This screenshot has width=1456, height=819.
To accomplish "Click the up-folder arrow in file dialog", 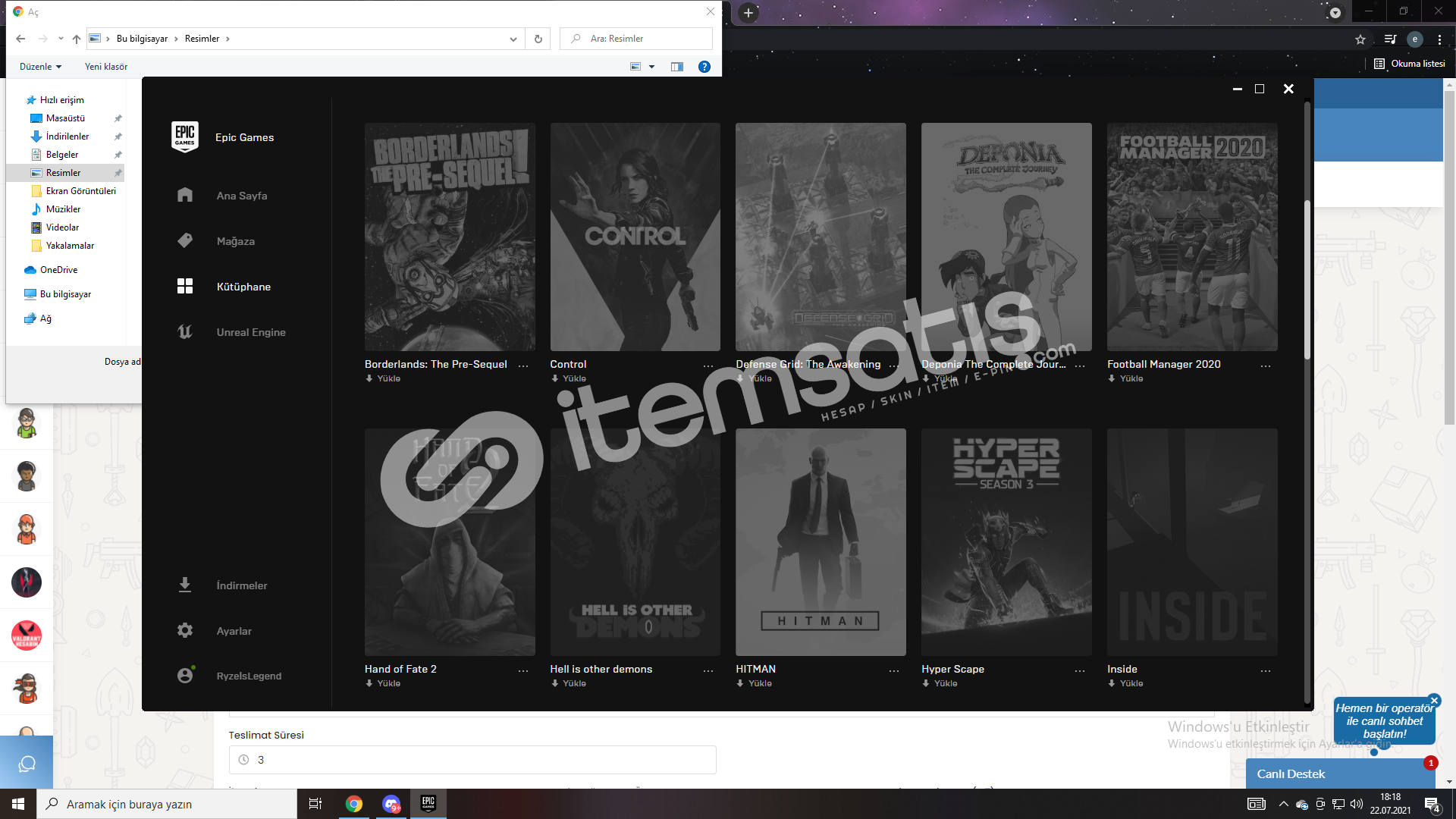I will pyautogui.click(x=77, y=39).
